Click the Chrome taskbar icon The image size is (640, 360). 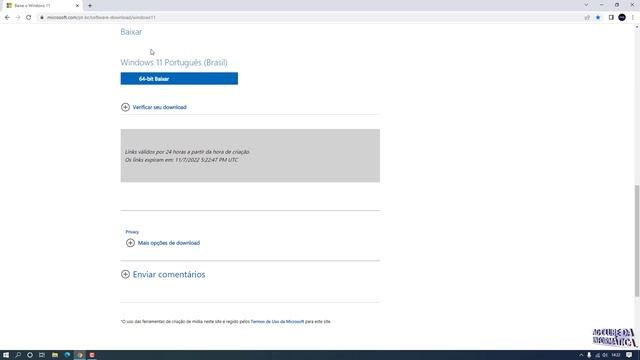(80, 355)
